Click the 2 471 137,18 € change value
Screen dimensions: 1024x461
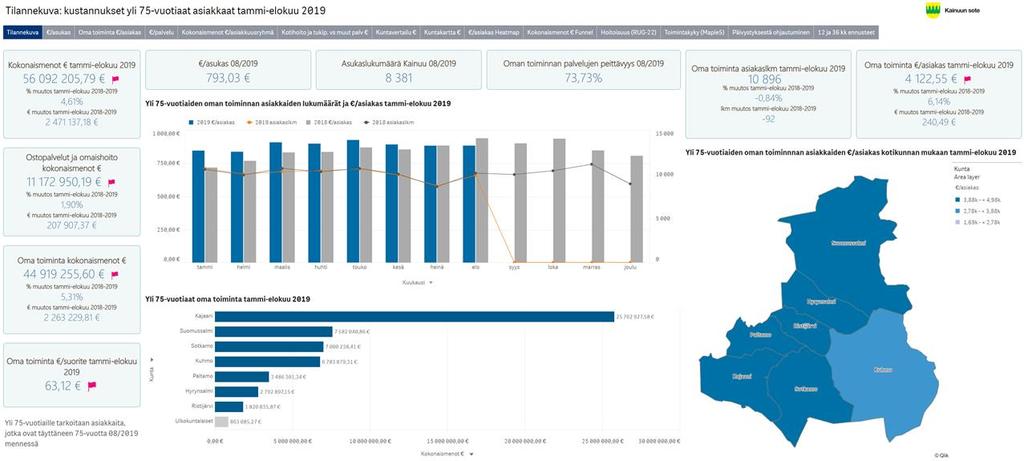click(x=72, y=121)
